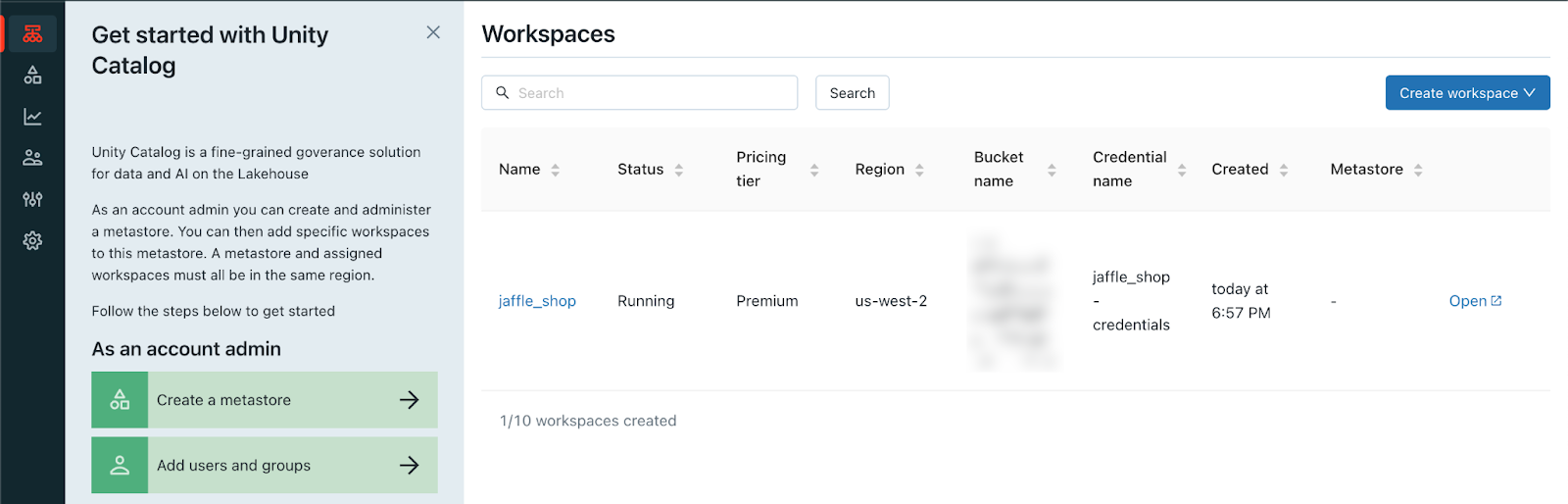Open User management sidebar icon

pyautogui.click(x=32, y=158)
